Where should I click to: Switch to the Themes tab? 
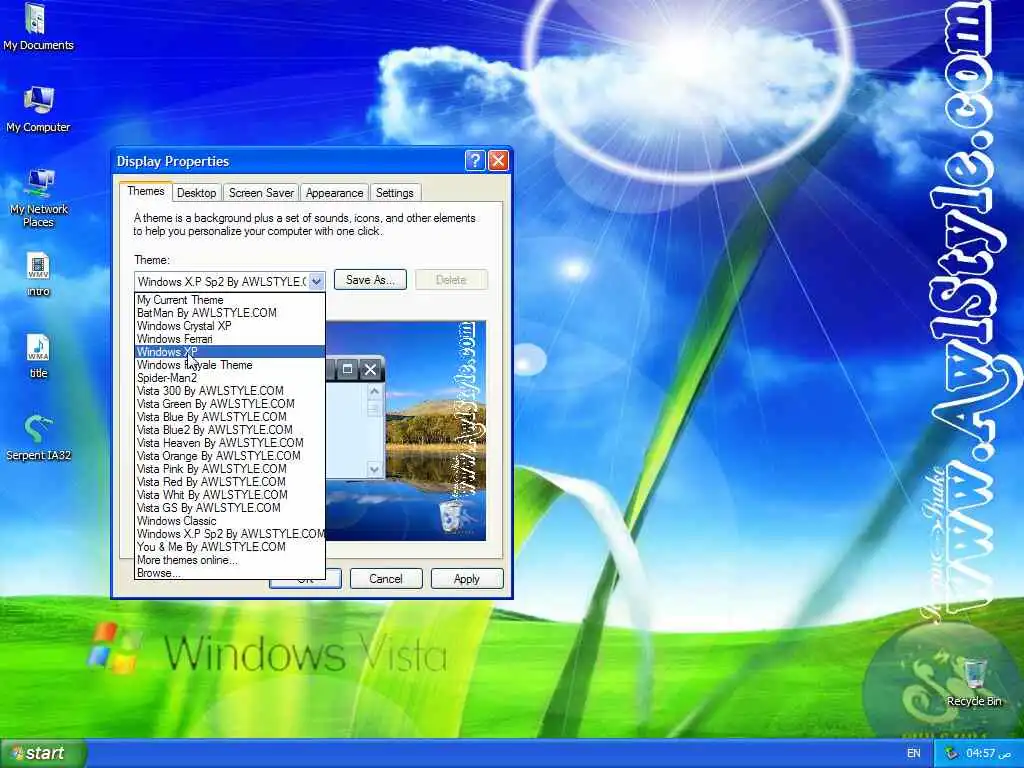(146, 191)
